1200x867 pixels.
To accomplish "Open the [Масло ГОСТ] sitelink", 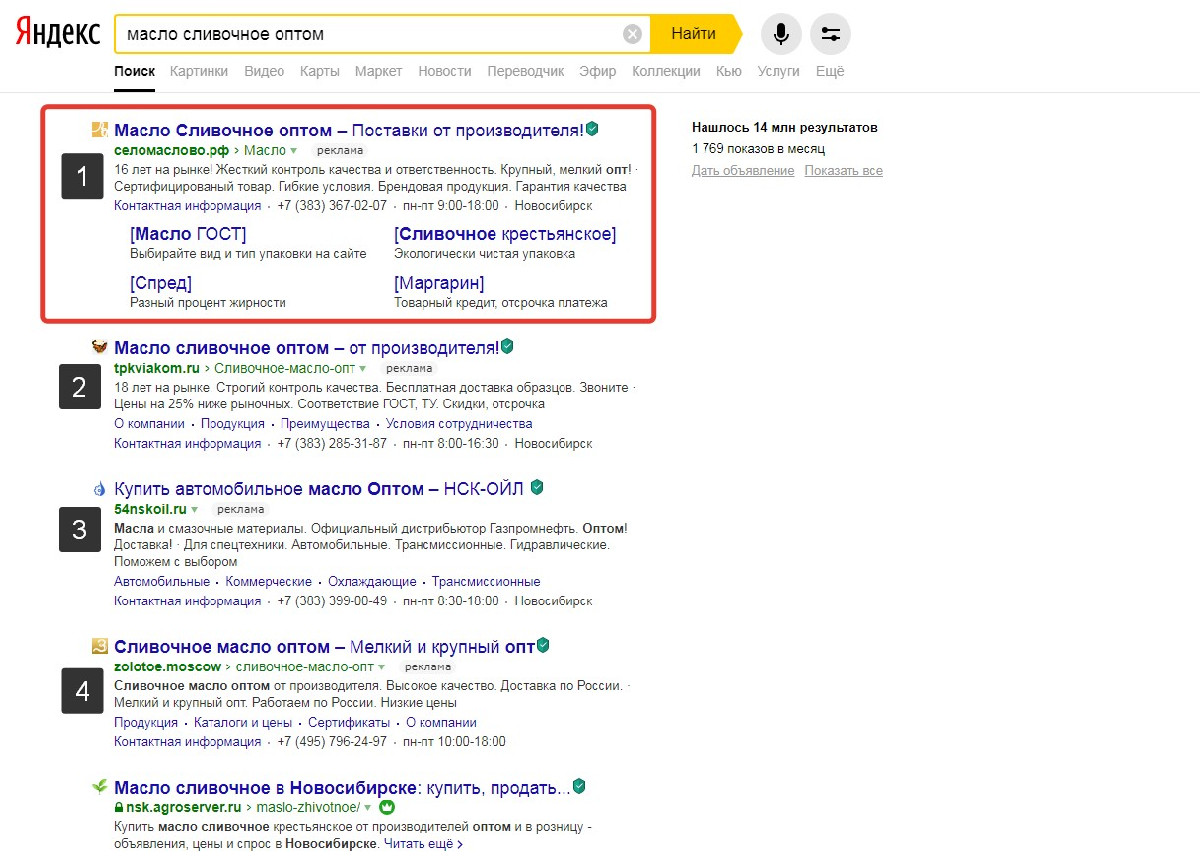I will (x=188, y=234).
